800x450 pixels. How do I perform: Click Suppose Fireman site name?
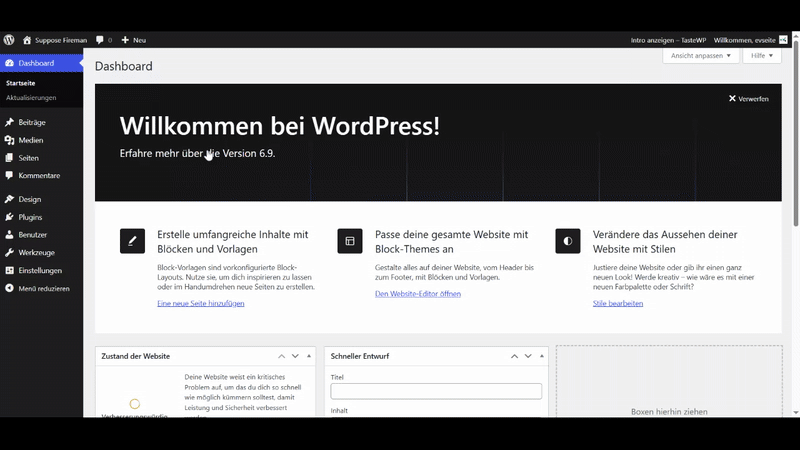61,40
